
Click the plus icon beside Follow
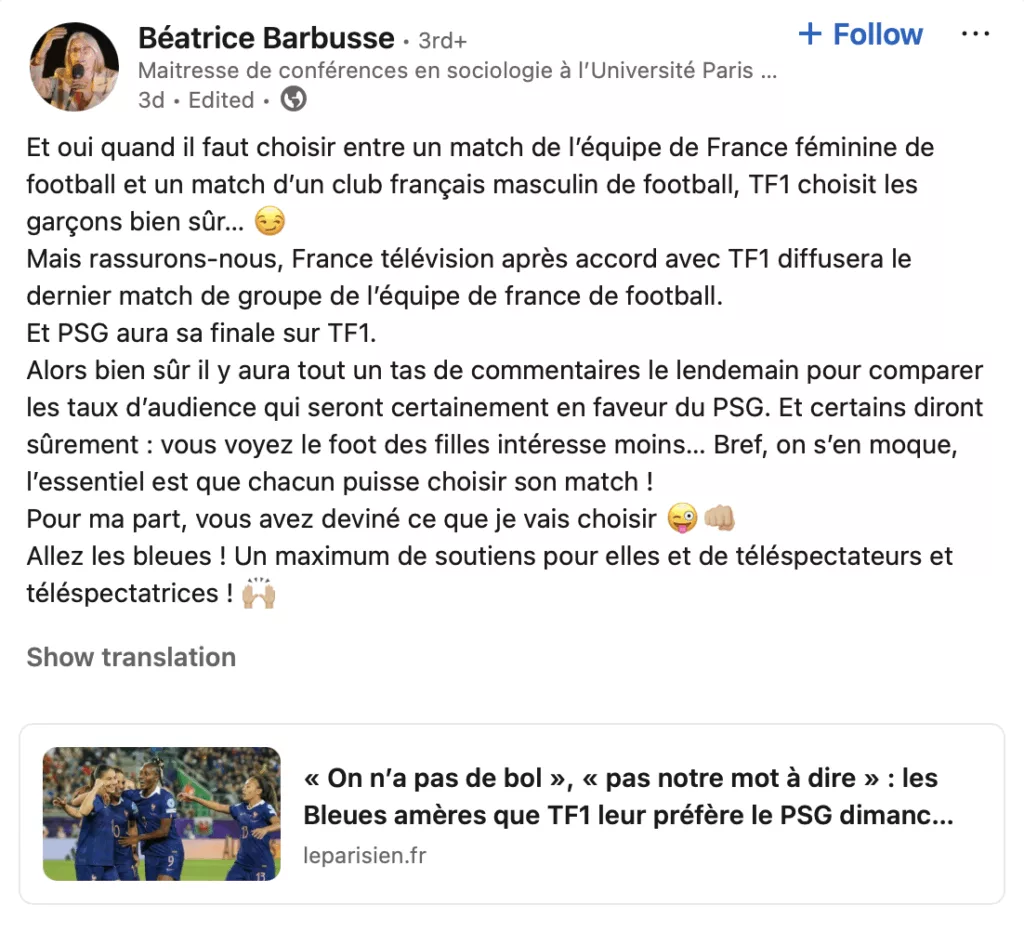click(x=810, y=34)
